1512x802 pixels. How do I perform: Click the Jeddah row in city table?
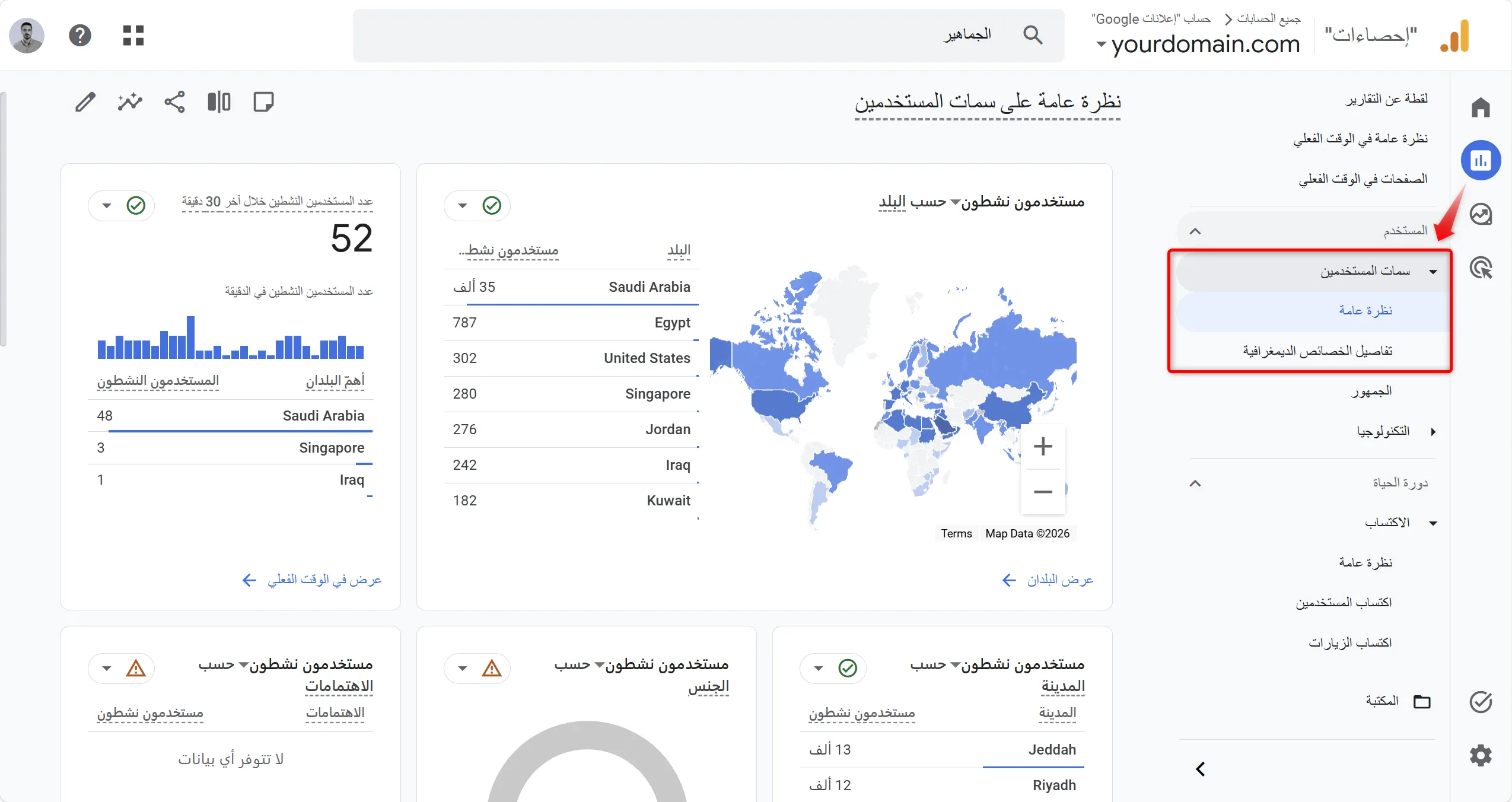pos(943,750)
